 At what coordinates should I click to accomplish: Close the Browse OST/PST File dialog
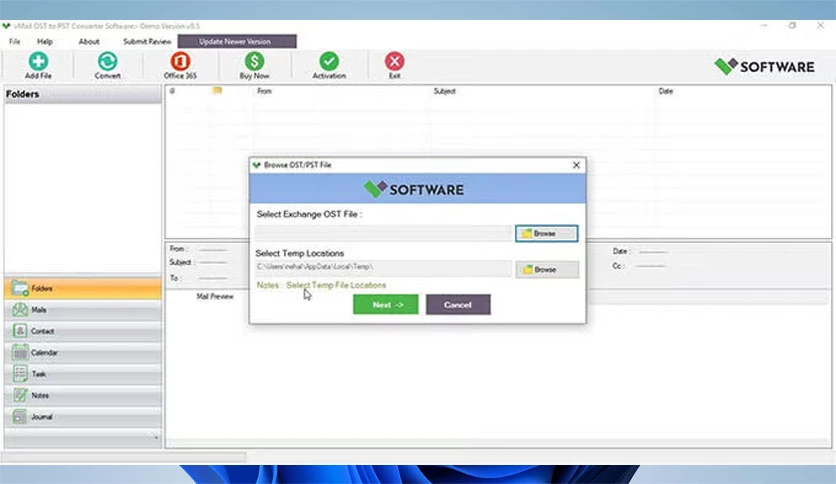coord(576,165)
